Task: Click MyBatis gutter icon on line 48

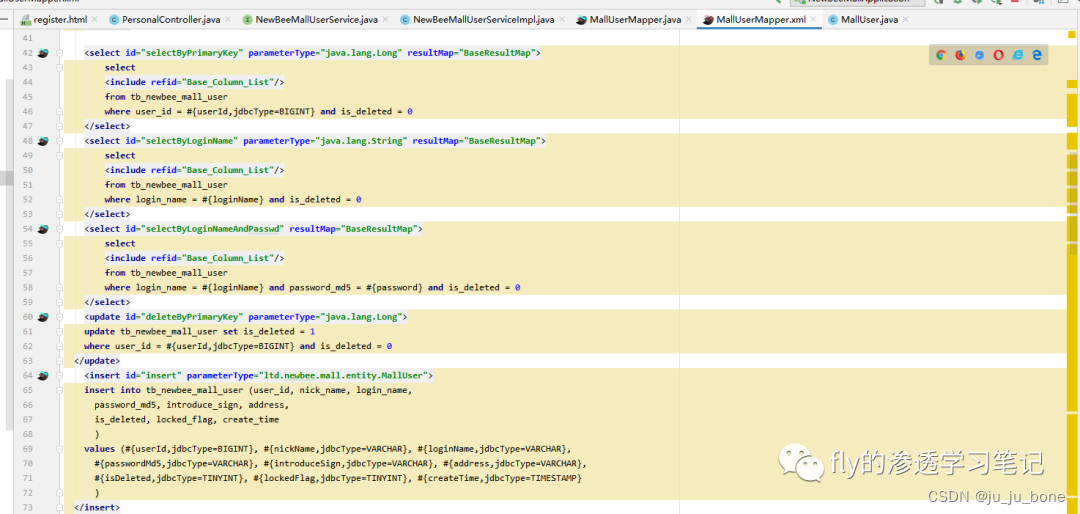Action: coord(43,141)
